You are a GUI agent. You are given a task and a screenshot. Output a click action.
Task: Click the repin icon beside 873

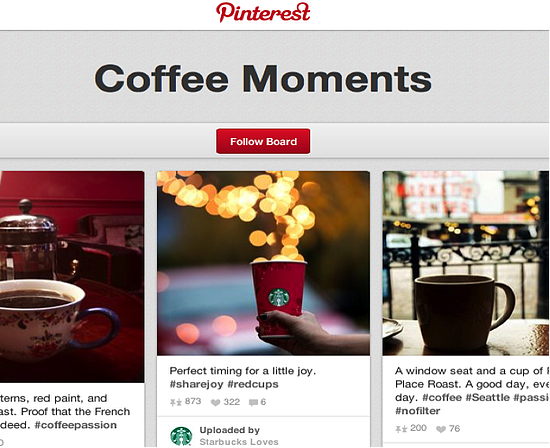pos(175,402)
